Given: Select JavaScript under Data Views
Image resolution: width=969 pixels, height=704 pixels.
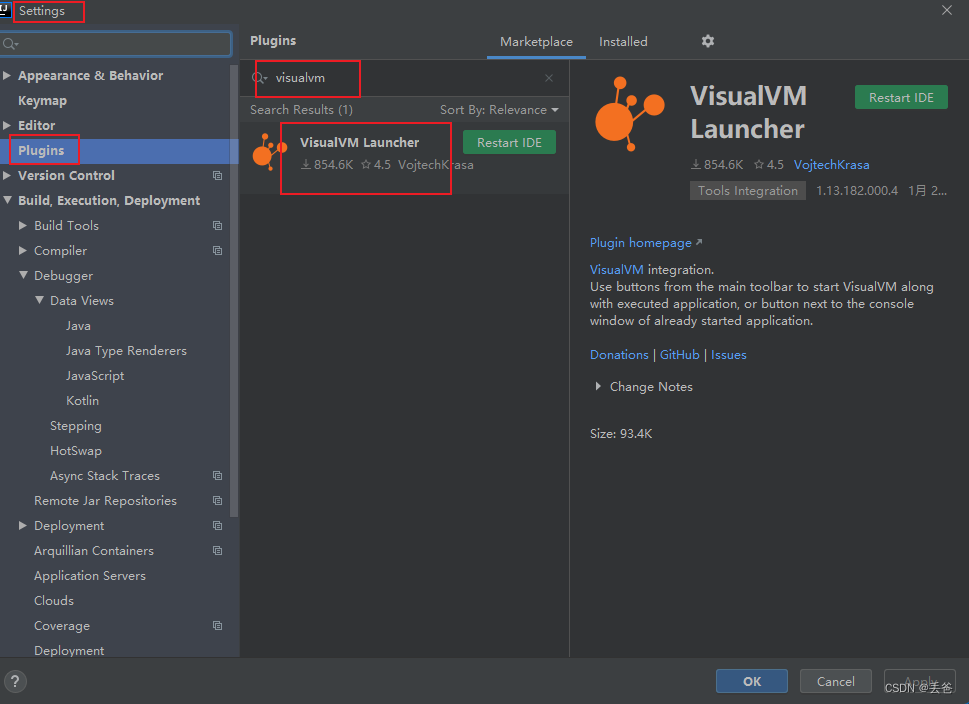Looking at the screenshot, I should tap(95, 376).
